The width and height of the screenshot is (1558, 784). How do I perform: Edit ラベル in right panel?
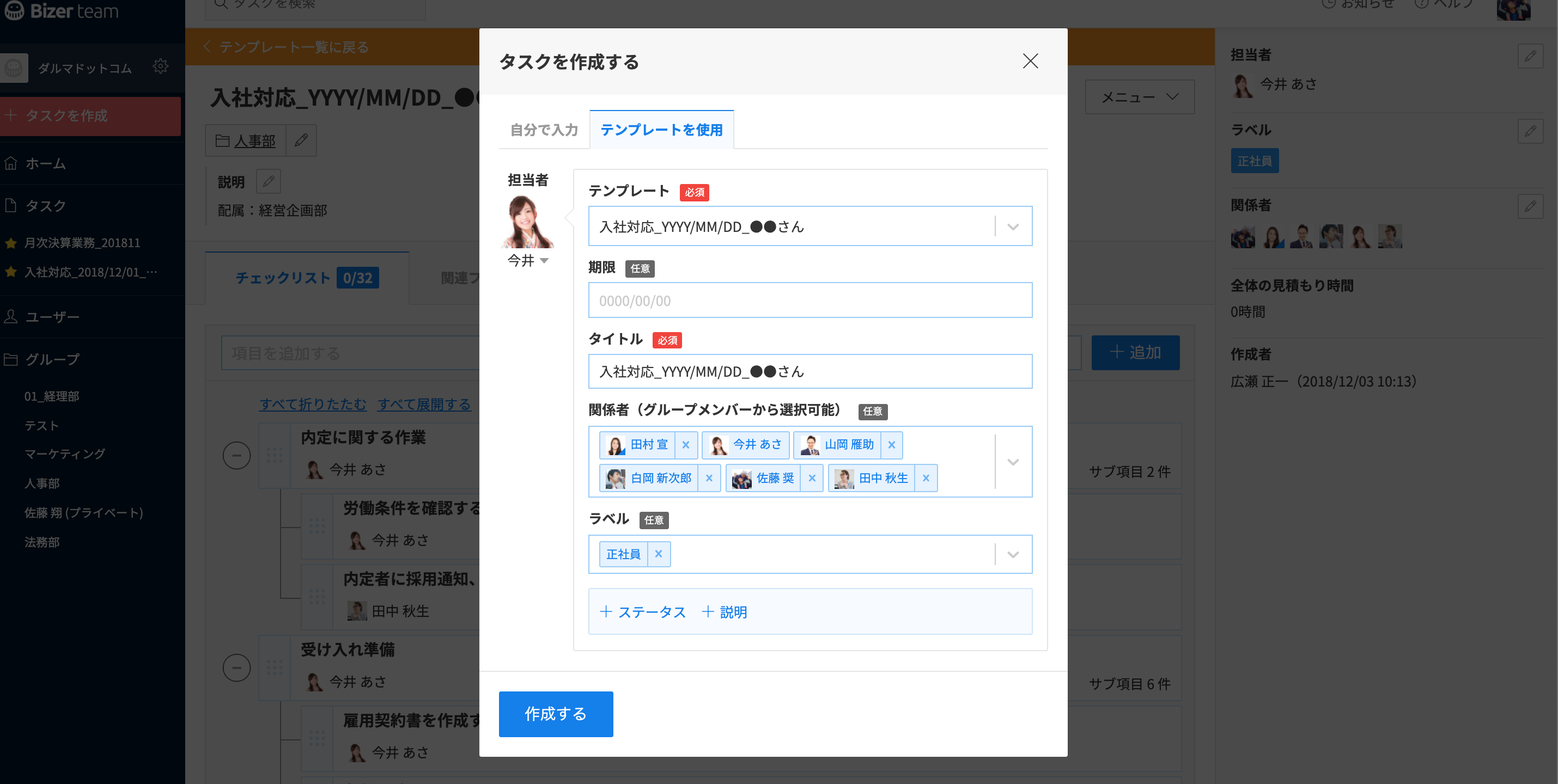tap(1530, 131)
